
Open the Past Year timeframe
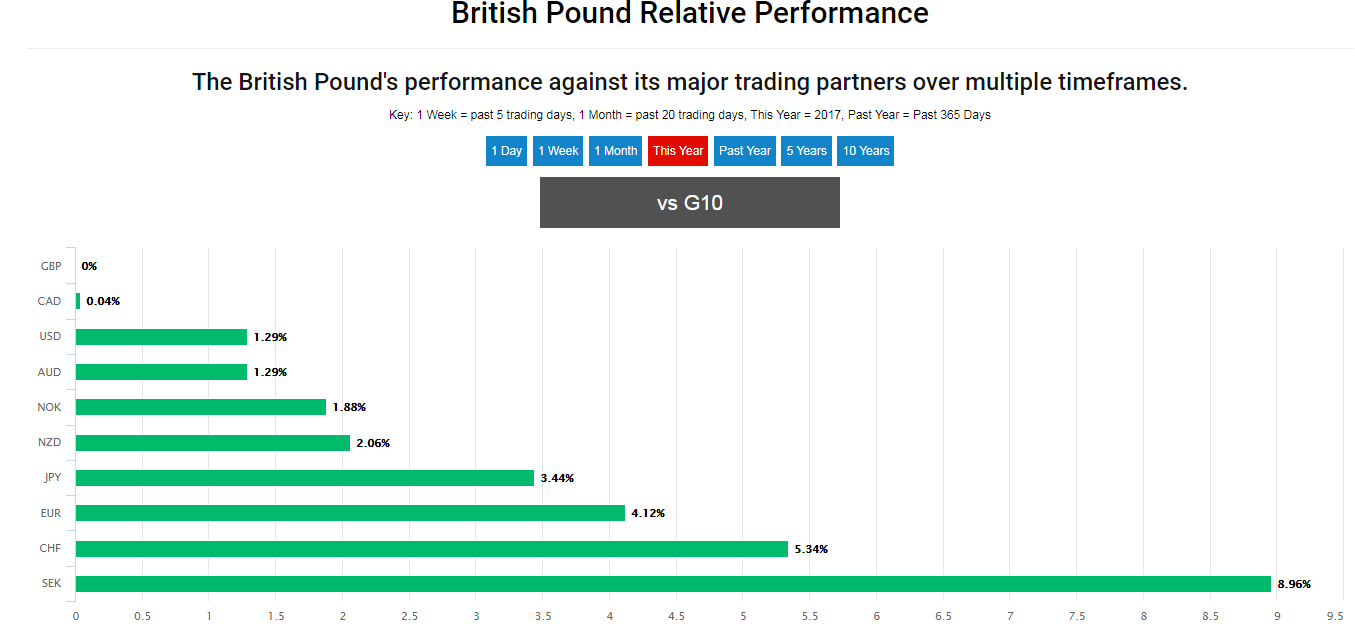pos(745,151)
